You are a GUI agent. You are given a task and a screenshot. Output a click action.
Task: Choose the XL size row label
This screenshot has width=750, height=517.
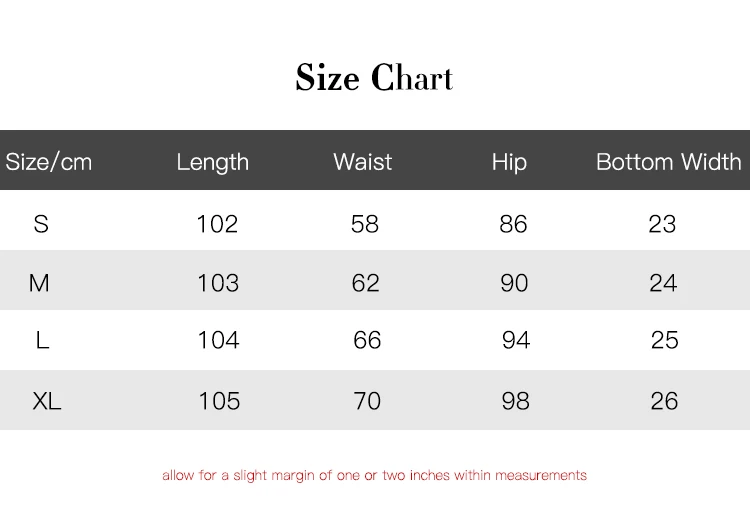coord(47,402)
